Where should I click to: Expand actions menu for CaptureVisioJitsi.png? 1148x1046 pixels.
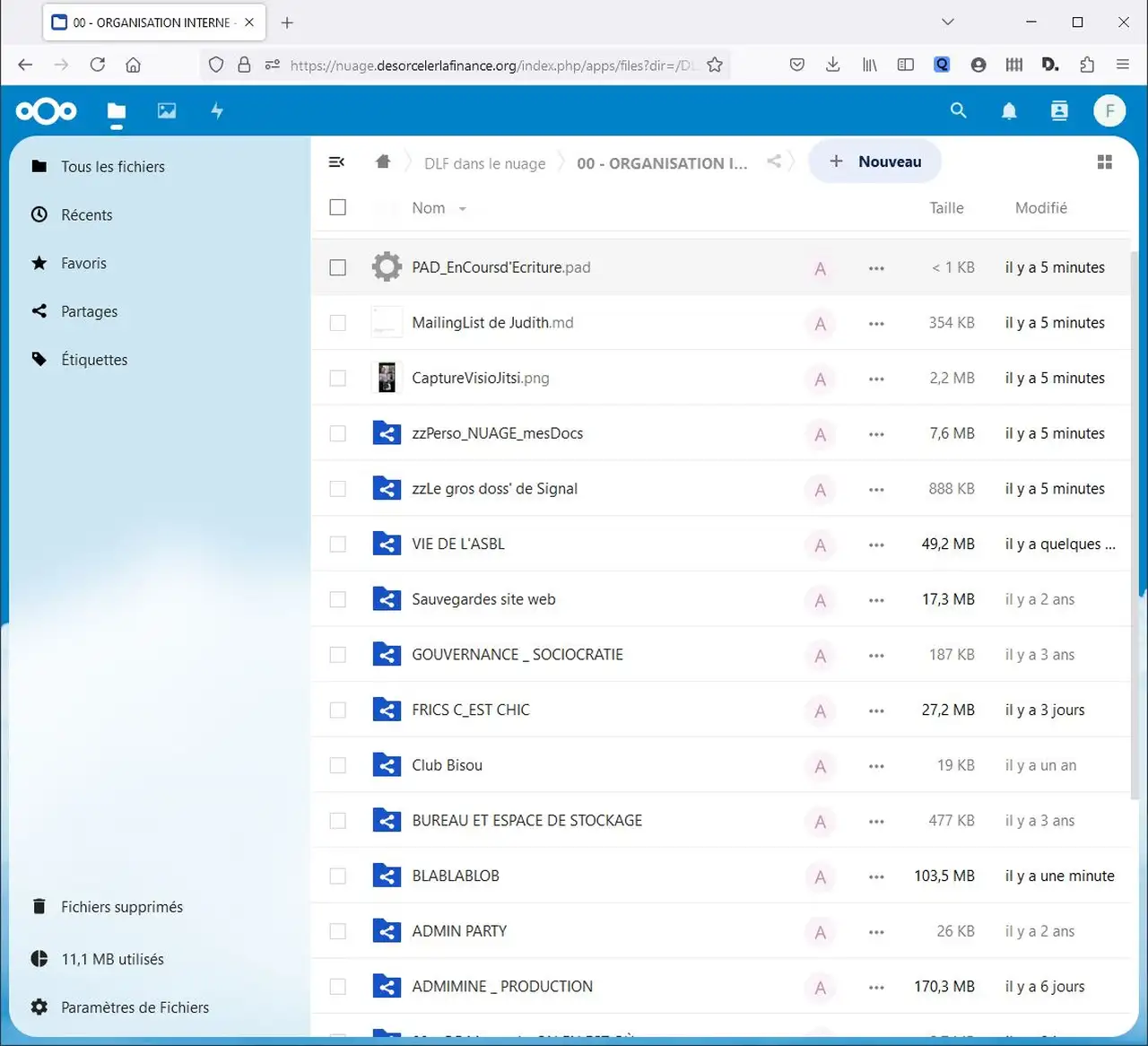click(x=876, y=379)
